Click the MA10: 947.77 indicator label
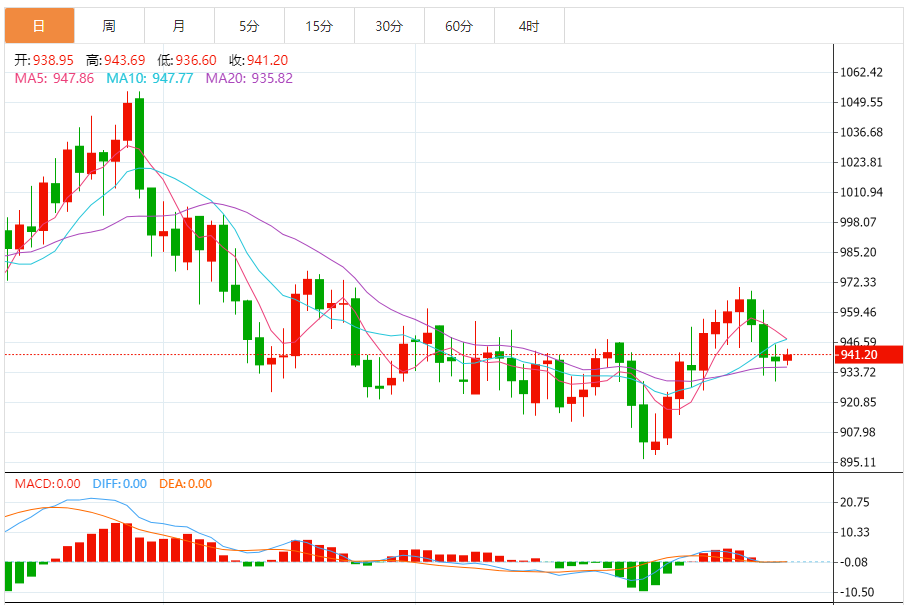Image resolution: width=908 pixels, height=605 pixels. click(149, 78)
